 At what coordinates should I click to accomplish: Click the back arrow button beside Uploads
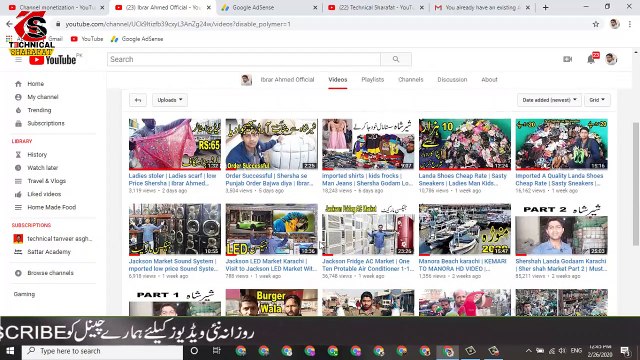click(x=138, y=100)
